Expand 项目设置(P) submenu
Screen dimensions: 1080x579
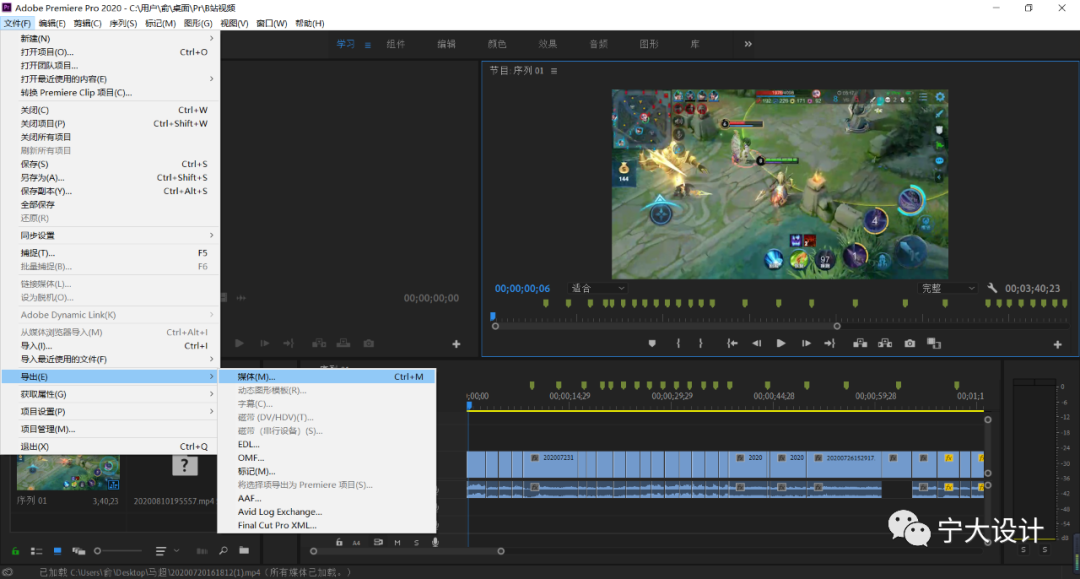pos(110,412)
